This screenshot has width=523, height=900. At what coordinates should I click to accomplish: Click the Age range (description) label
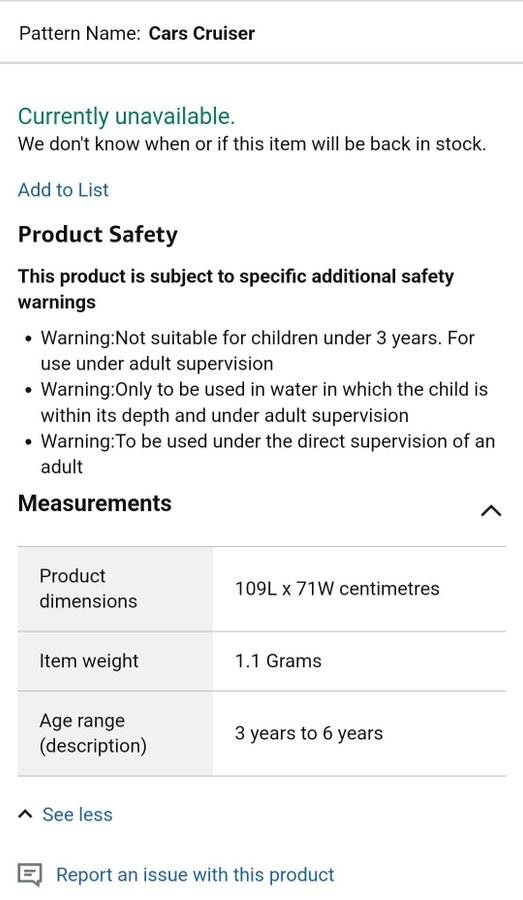(93, 733)
